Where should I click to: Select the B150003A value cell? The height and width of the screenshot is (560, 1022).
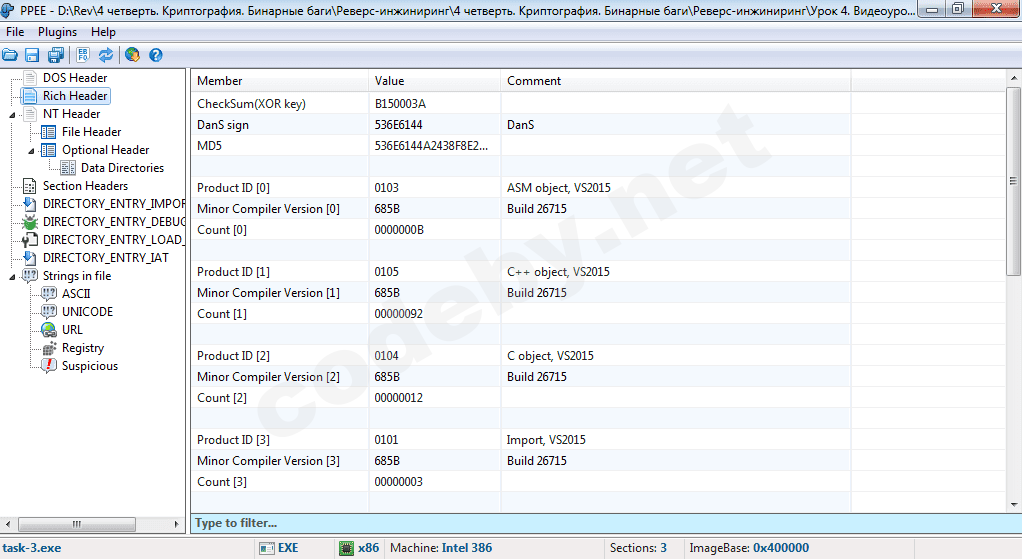point(435,104)
